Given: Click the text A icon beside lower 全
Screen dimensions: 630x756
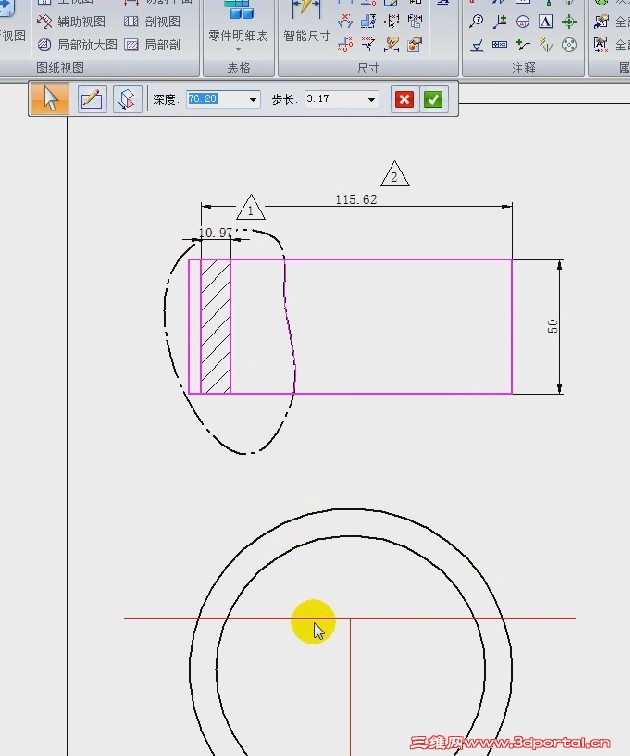Looking at the screenshot, I should [601, 44].
